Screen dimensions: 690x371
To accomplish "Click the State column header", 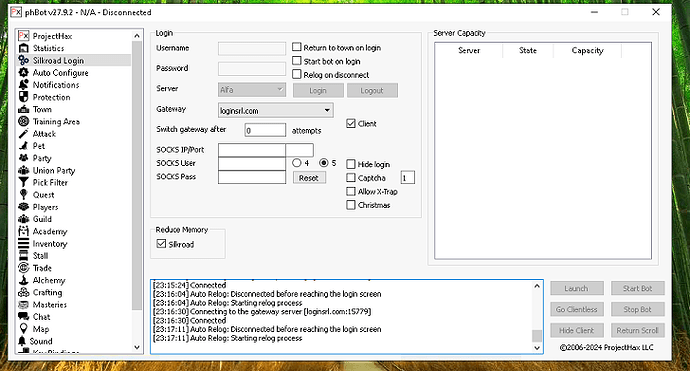I will point(528,51).
